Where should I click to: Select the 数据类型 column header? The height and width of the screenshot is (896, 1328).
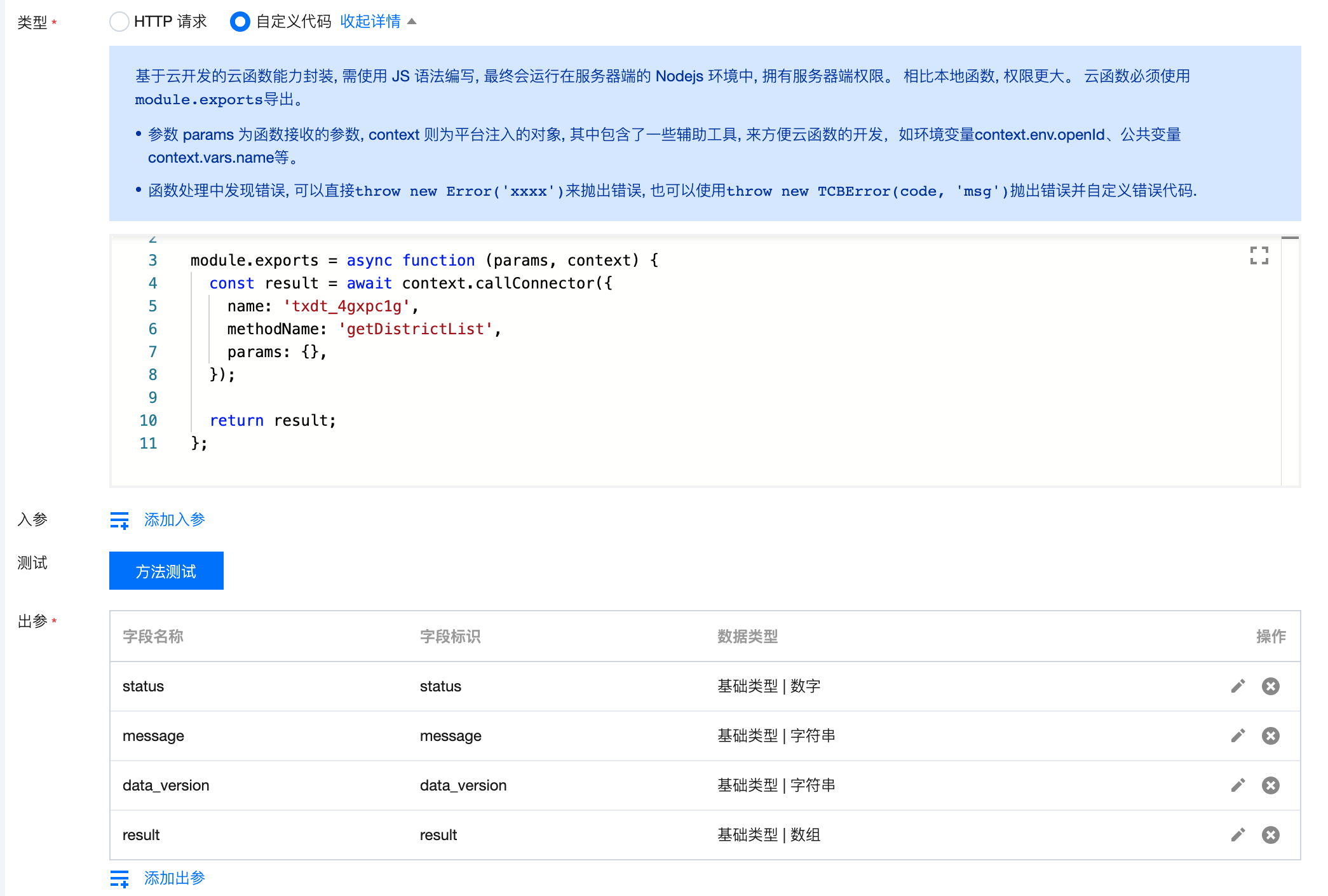point(748,637)
